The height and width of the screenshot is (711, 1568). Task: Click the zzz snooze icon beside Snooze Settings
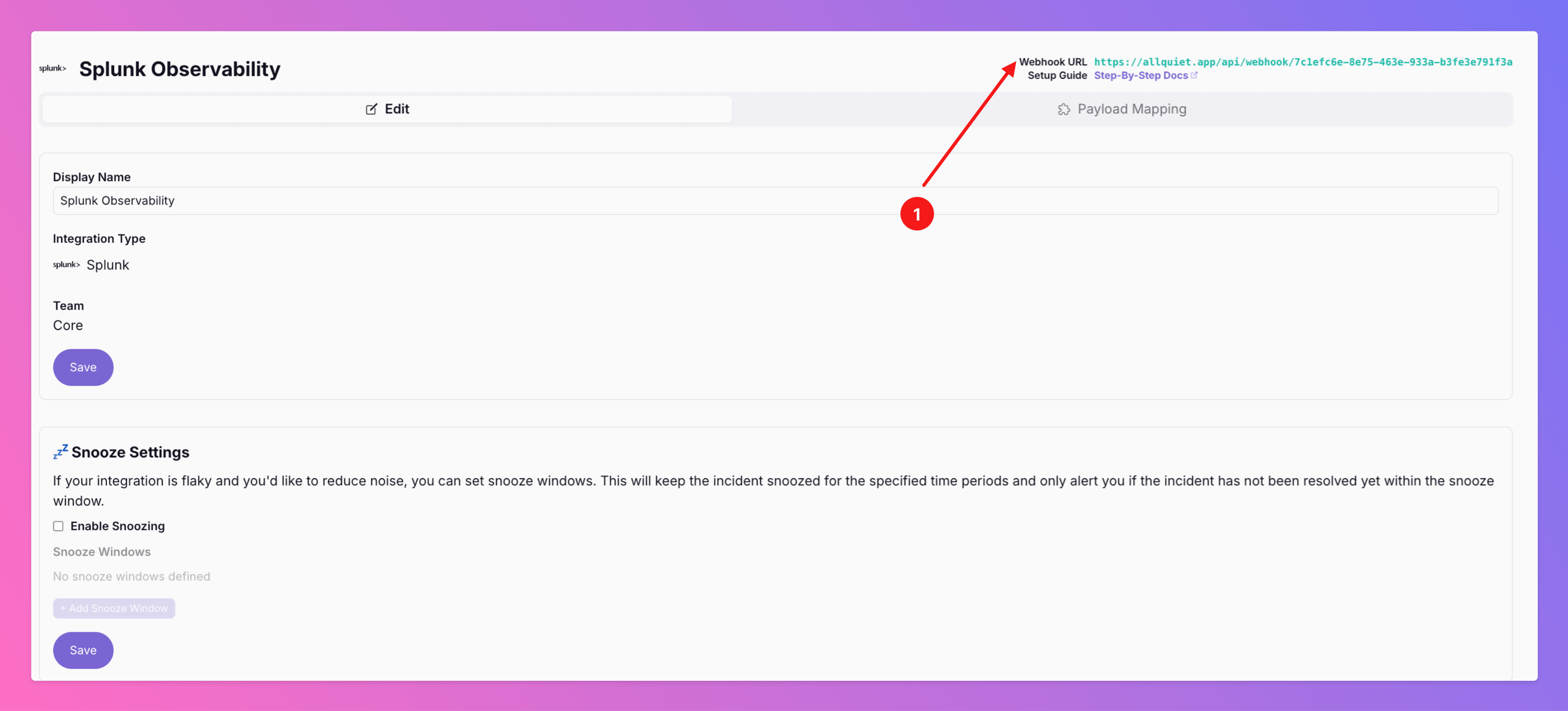[60, 452]
